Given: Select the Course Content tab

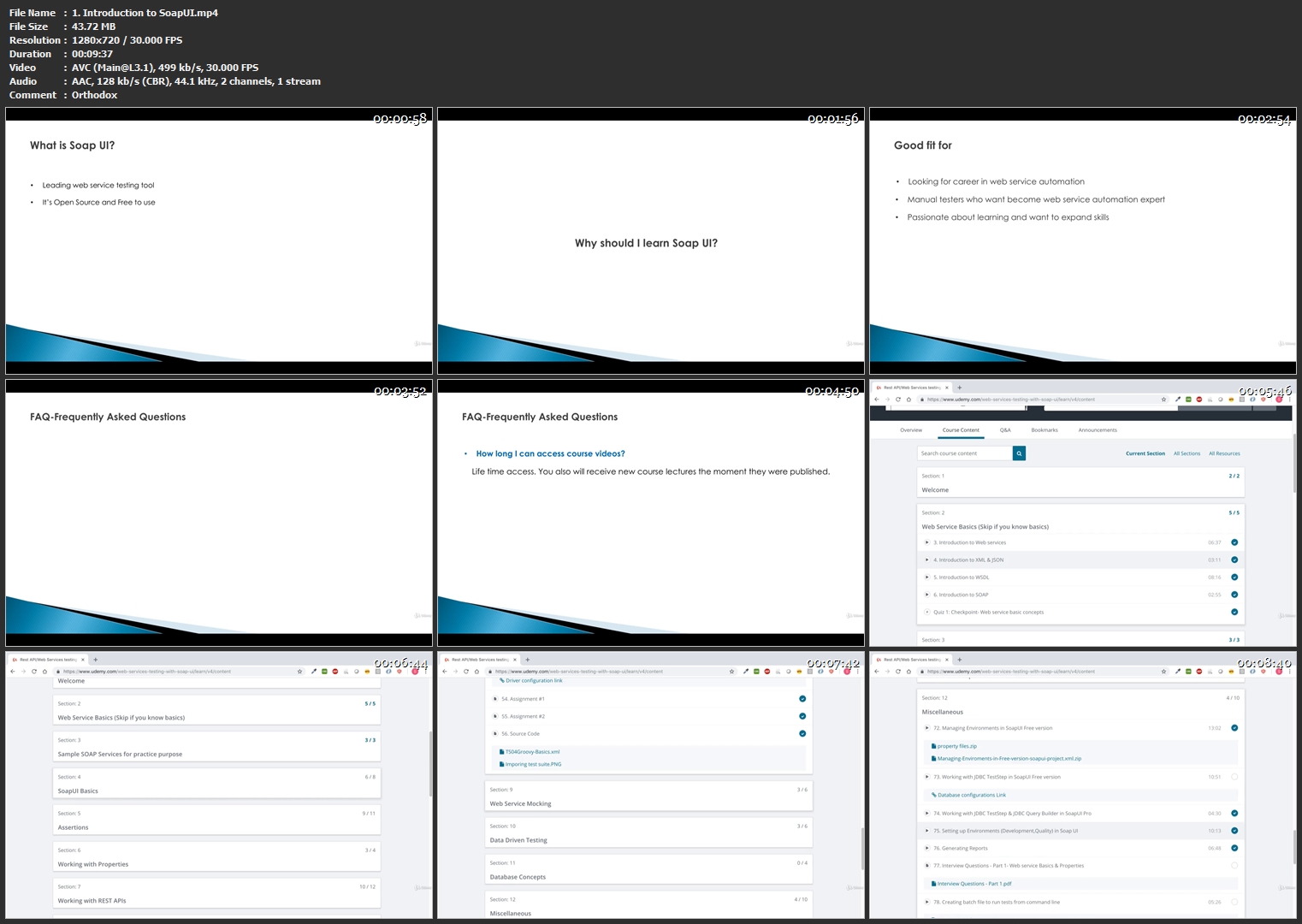Looking at the screenshot, I should point(961,430).
